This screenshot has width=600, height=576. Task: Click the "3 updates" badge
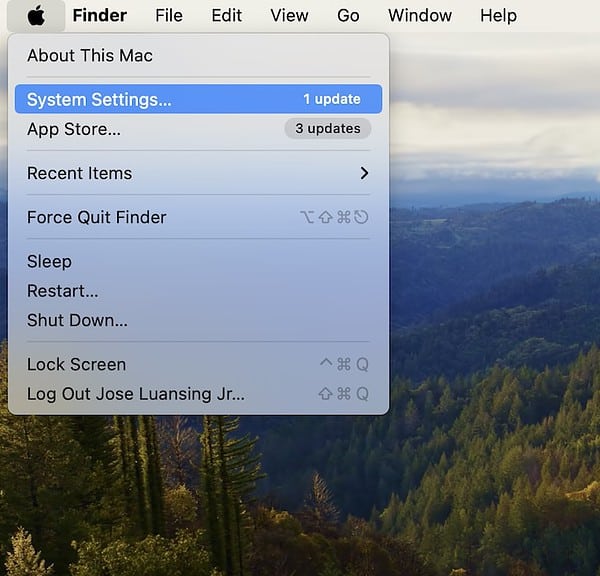click(327, 128)
